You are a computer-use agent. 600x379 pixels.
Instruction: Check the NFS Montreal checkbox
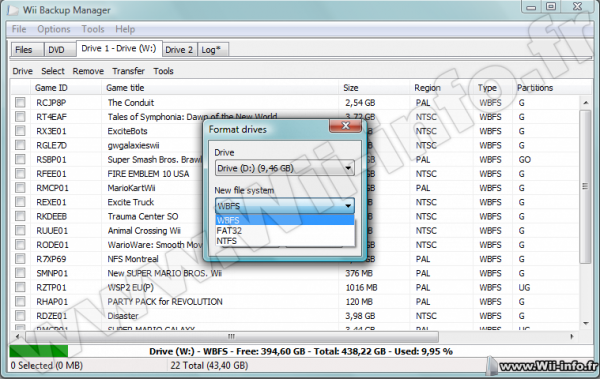pyautogui.click(x=20, y=259)
